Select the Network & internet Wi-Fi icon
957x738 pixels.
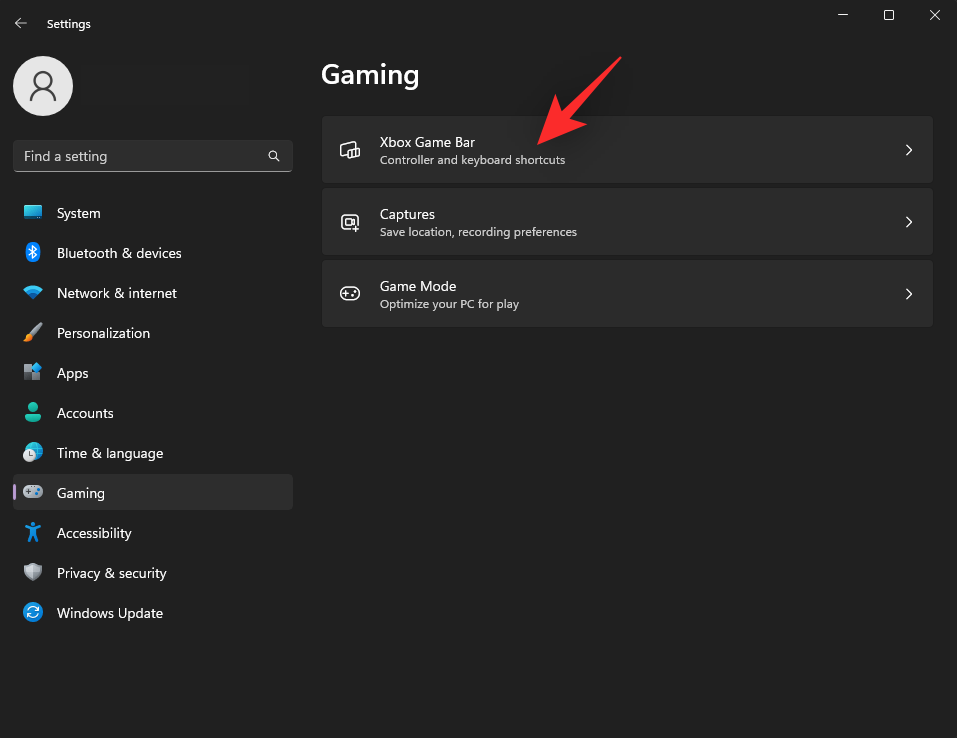(x=33, y=293)
